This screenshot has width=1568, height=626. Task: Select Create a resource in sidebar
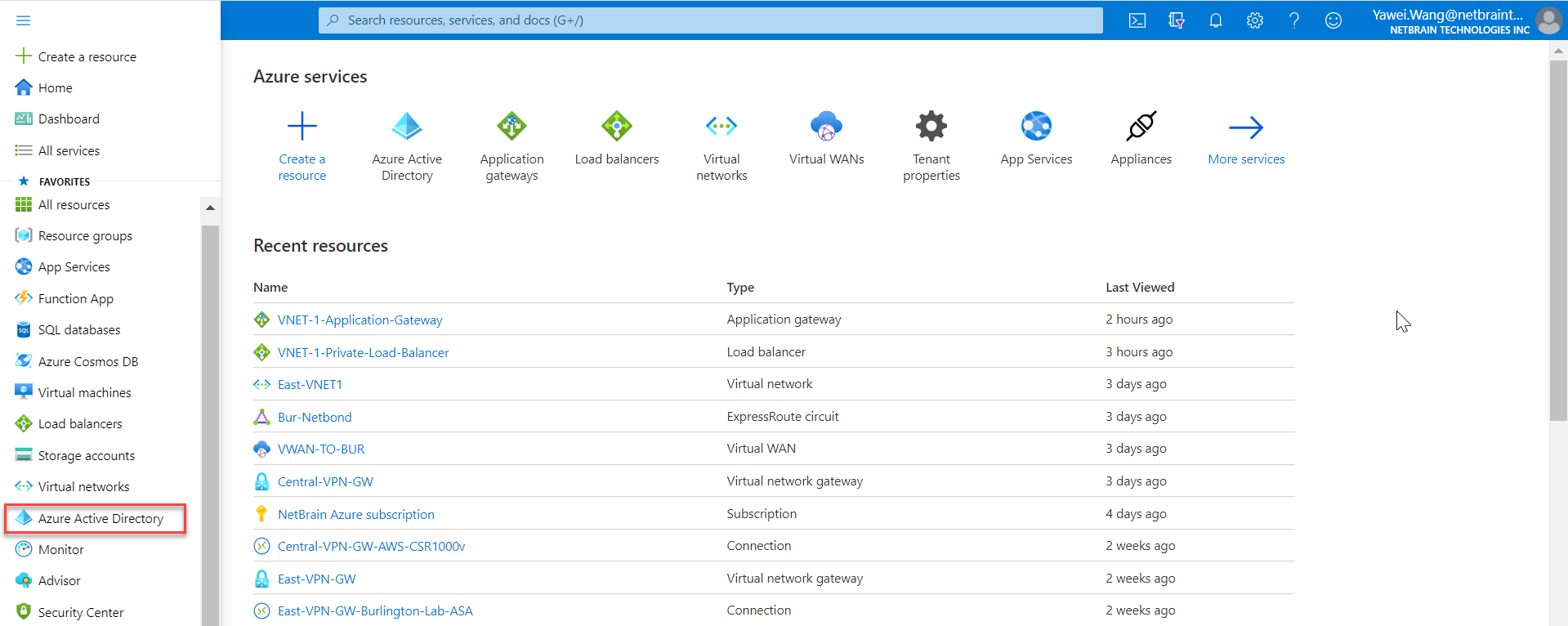click(x=87, y=56)
